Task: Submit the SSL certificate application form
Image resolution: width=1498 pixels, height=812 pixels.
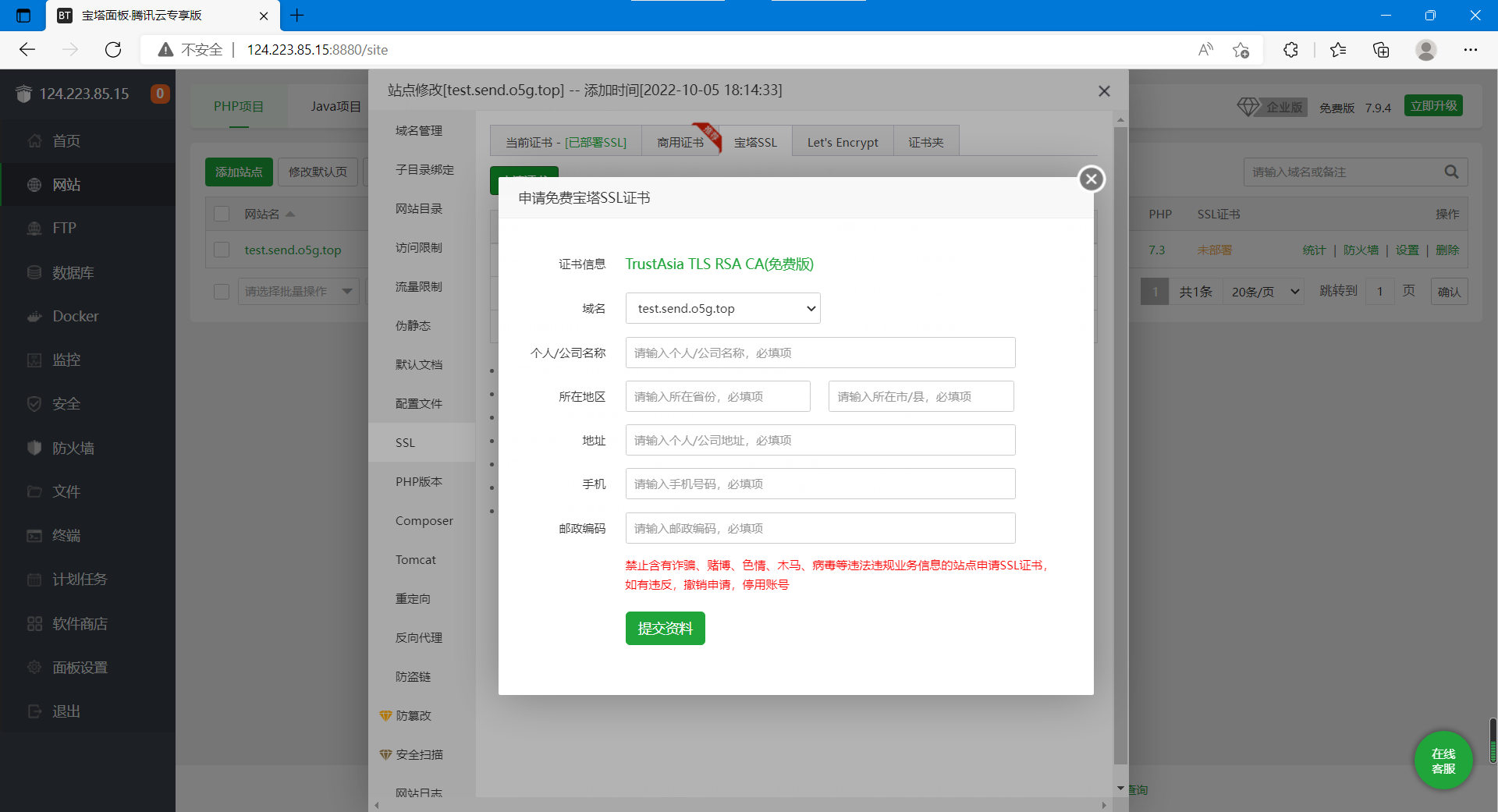Action: click(665, 629)
